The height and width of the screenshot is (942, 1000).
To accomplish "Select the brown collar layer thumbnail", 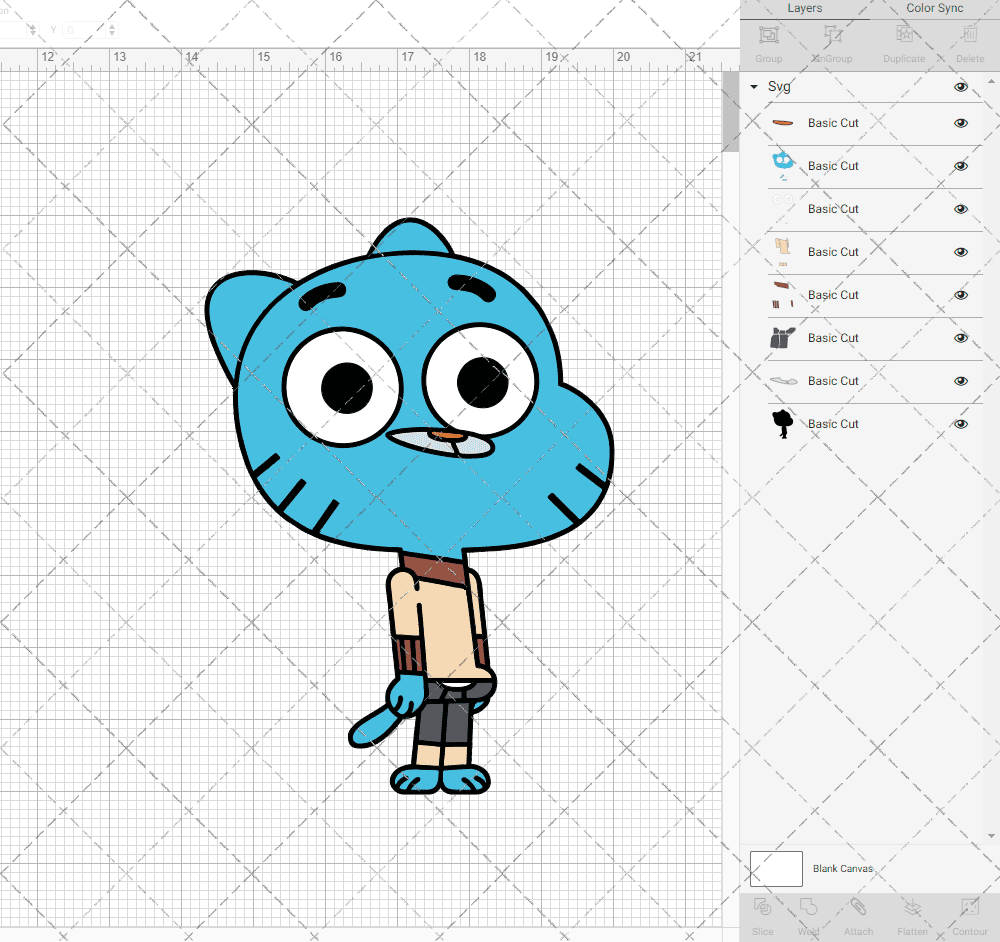I will [x=783, y=295].
